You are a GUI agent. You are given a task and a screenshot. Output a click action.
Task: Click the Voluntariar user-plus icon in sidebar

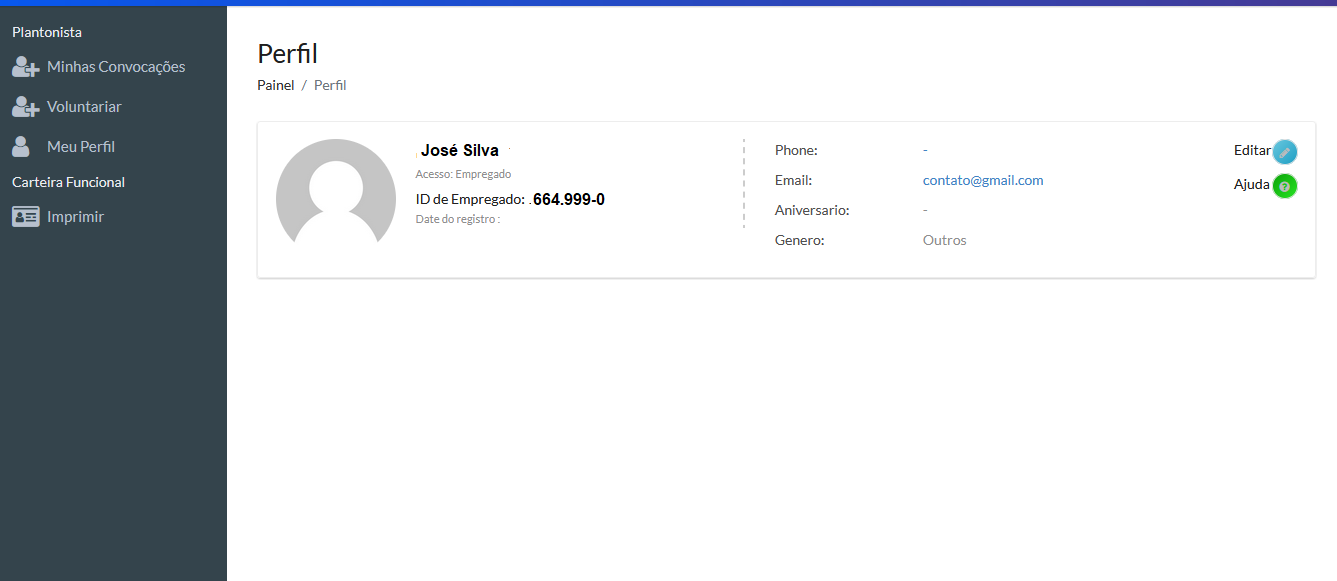[25, 107]
